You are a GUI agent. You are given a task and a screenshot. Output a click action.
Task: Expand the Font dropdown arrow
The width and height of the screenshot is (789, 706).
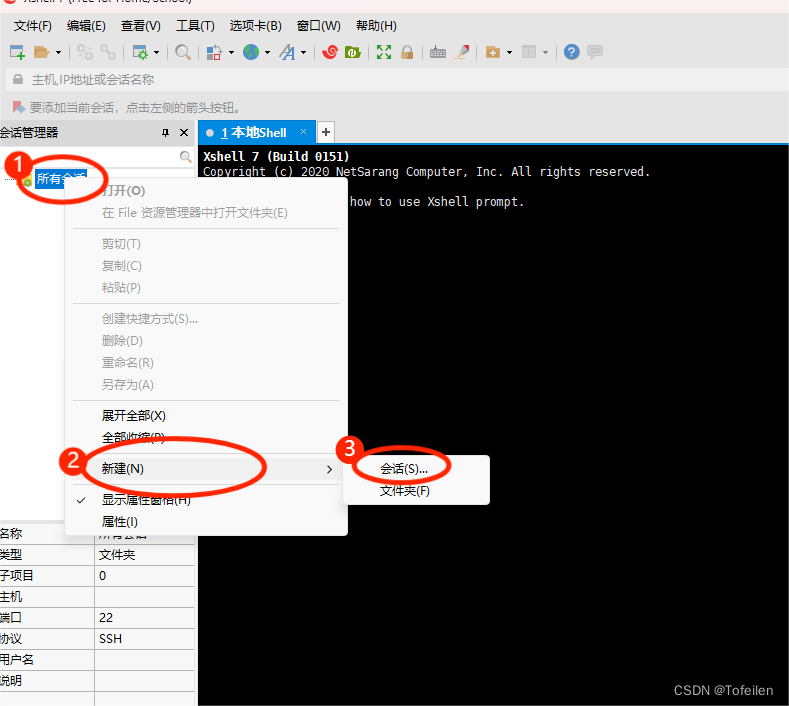(303, 52)
